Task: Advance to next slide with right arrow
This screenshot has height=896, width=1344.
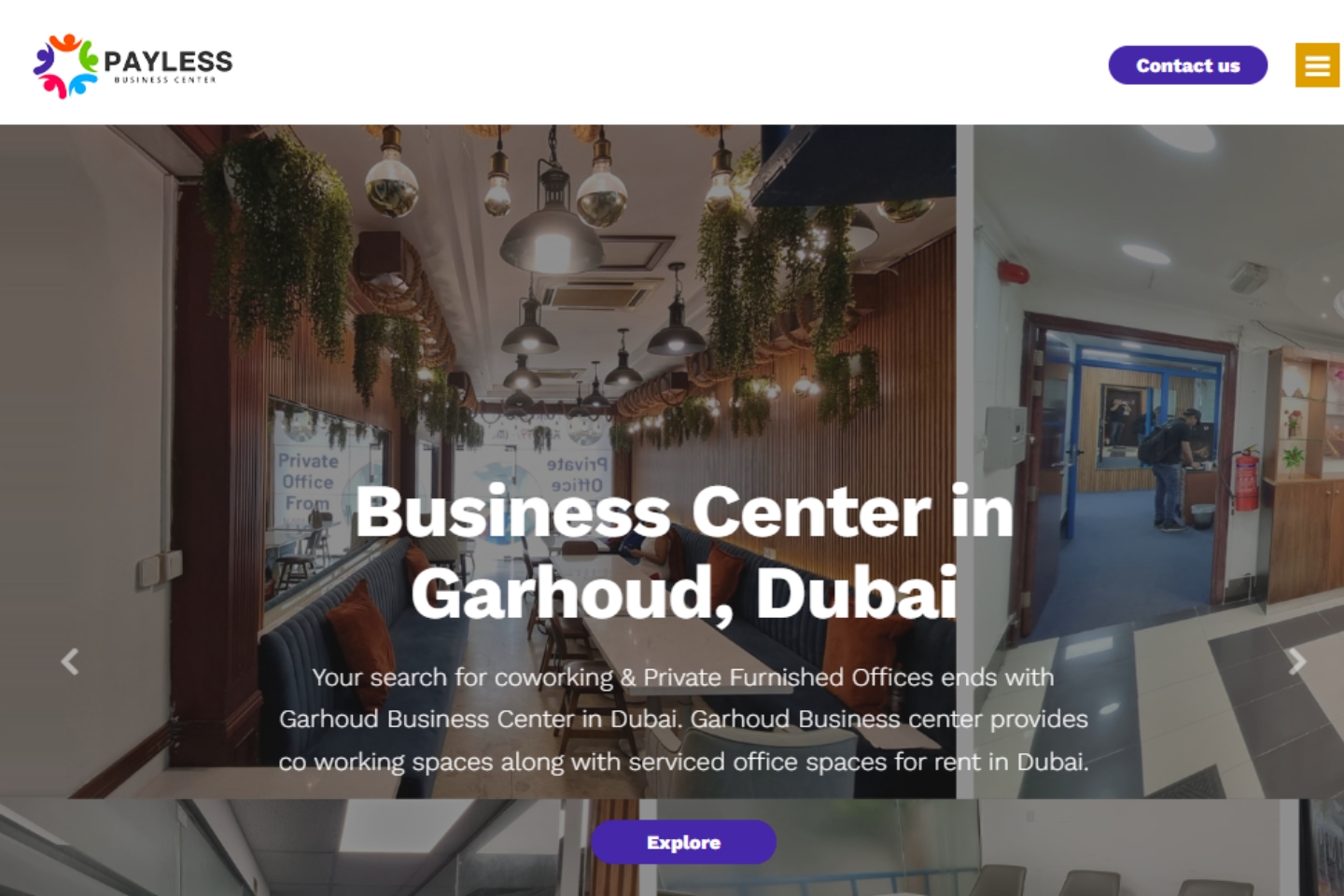Action: [1296, 662]
